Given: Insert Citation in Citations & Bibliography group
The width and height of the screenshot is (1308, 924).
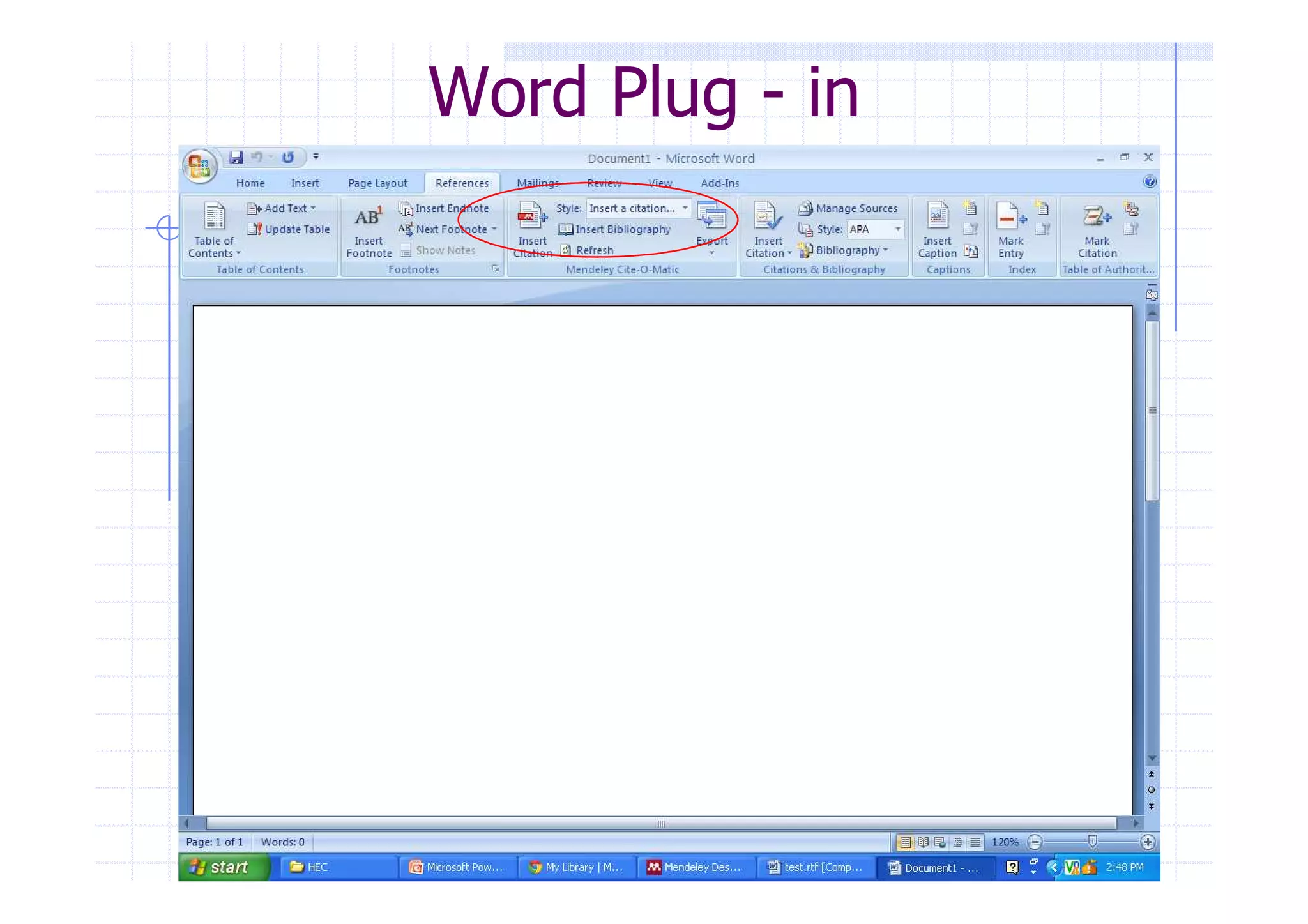Looking at the screenshot, I should pyautogui.click(x=768, y=230).
